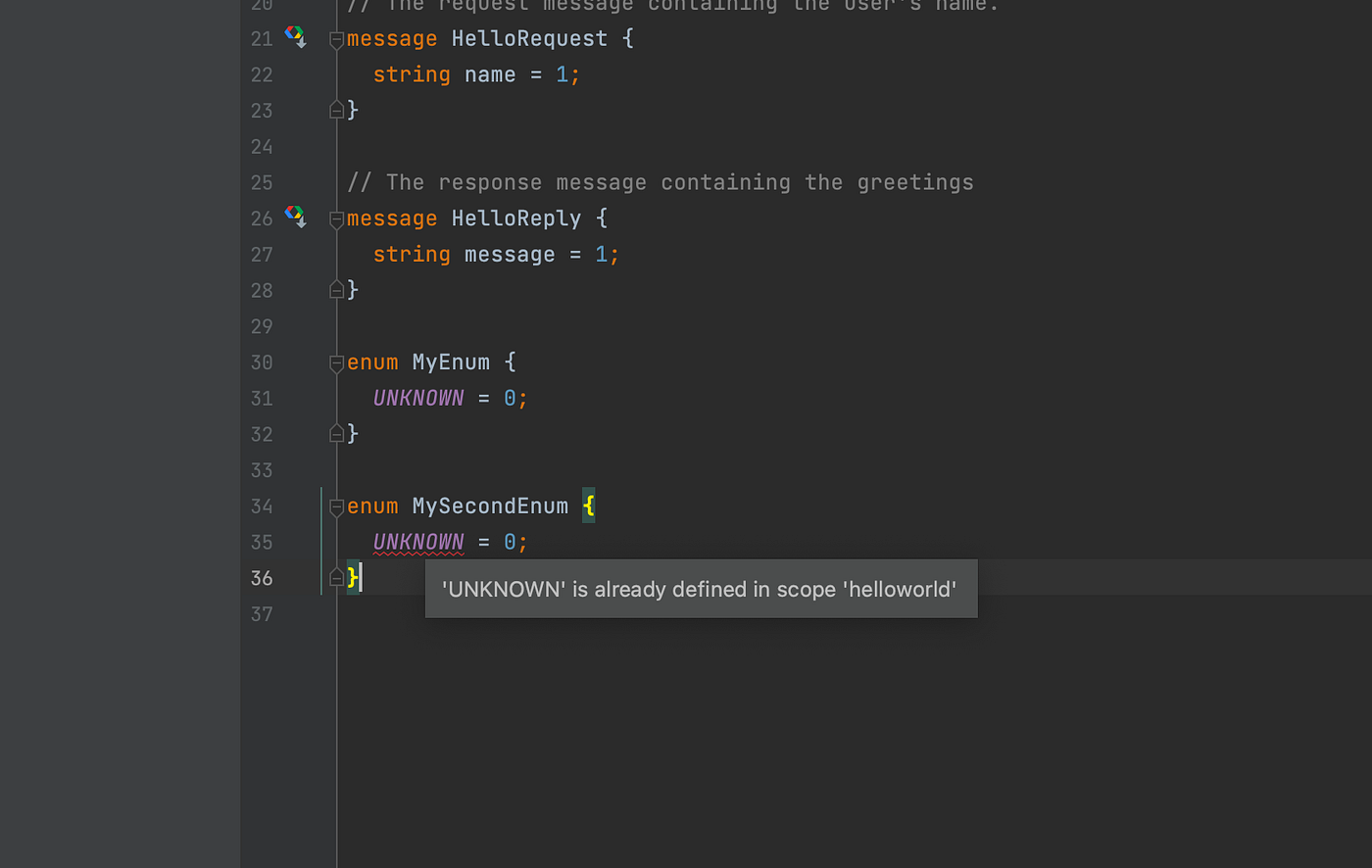The width and height of the screenshot is (1372, 868).
Task: Click the highlighted opening brace on line 34
Action: [x=588, y=506]
